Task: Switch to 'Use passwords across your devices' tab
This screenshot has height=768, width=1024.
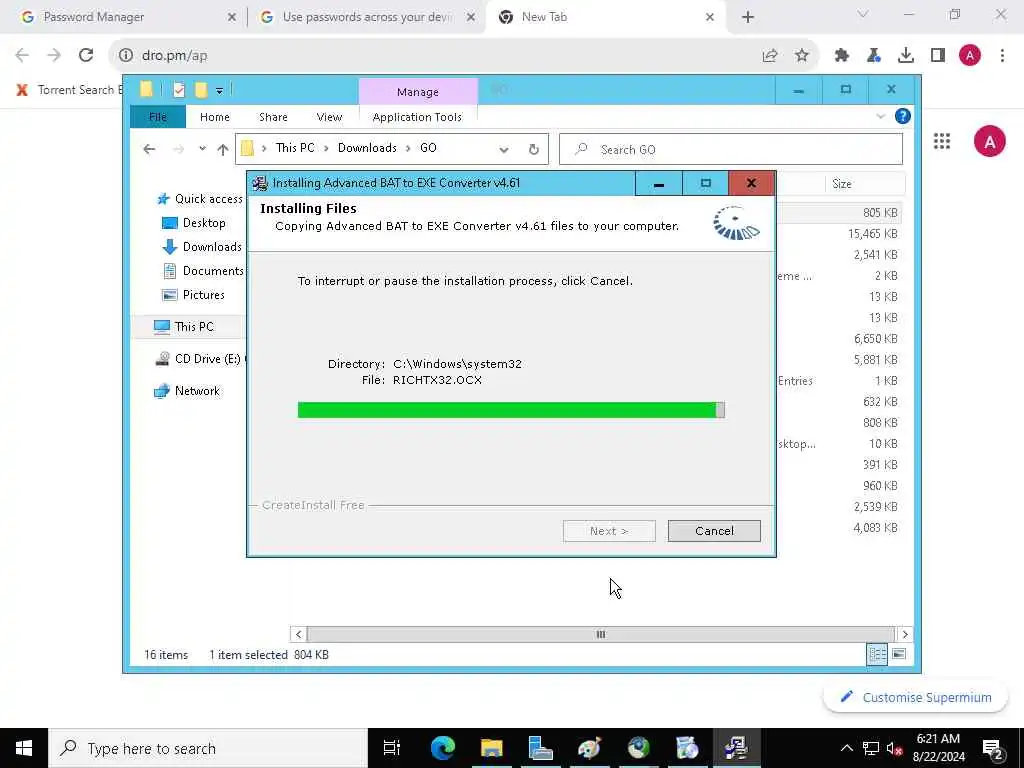Action: point(367,17)
